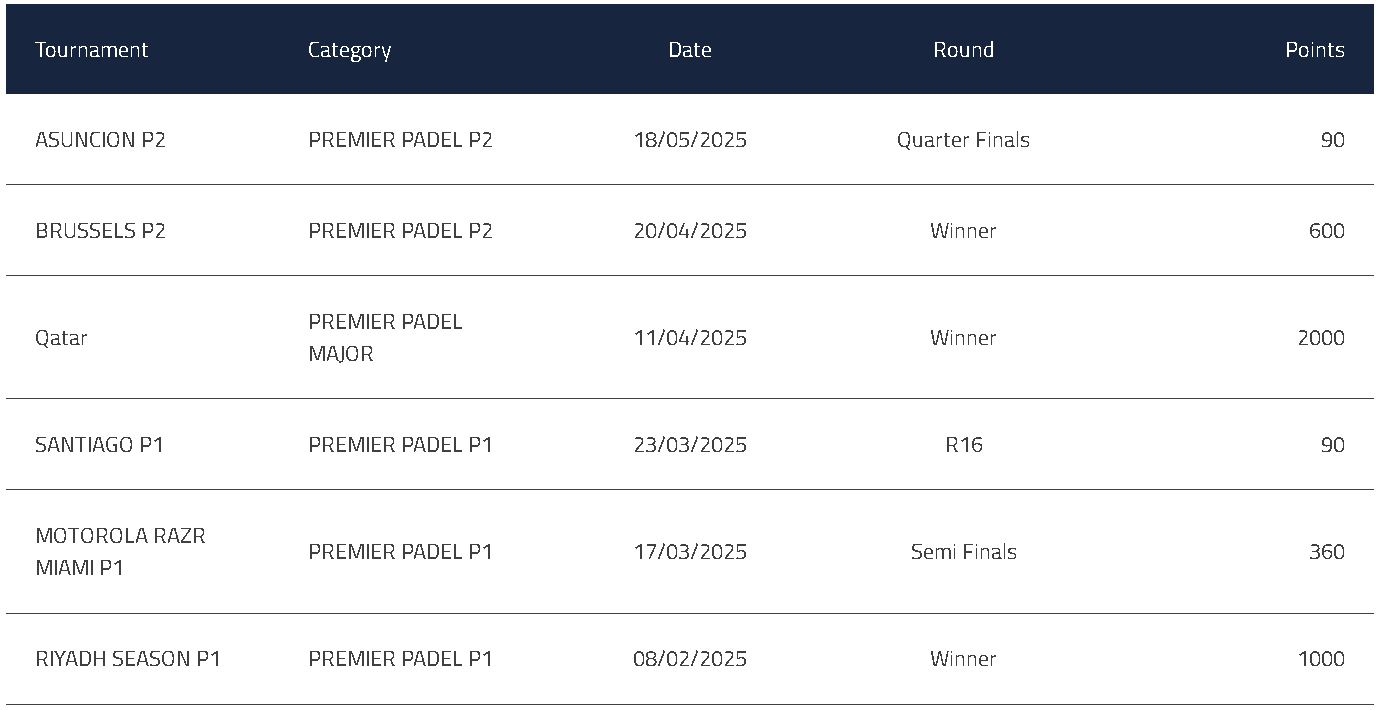Image resolution: width=1379 pixels, height=710 pixels.
Task: Click the 360 points value
Action: (x=1326, y=552)
